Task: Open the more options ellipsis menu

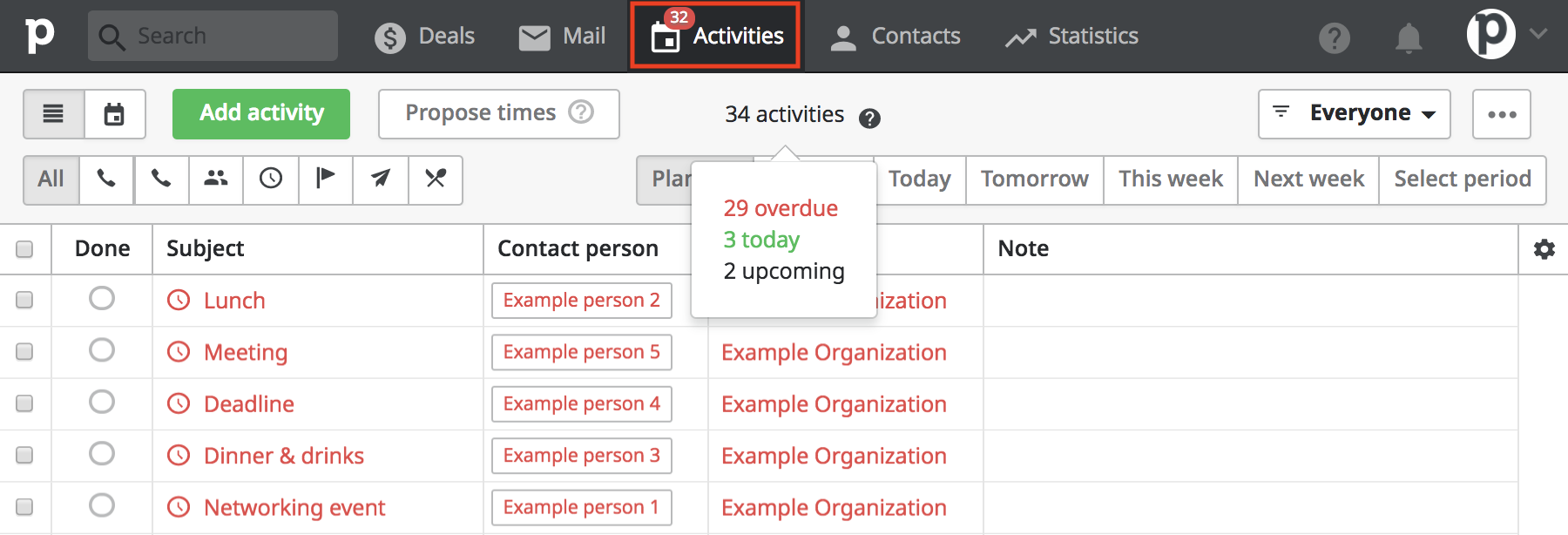Action: coord(1500,113)
